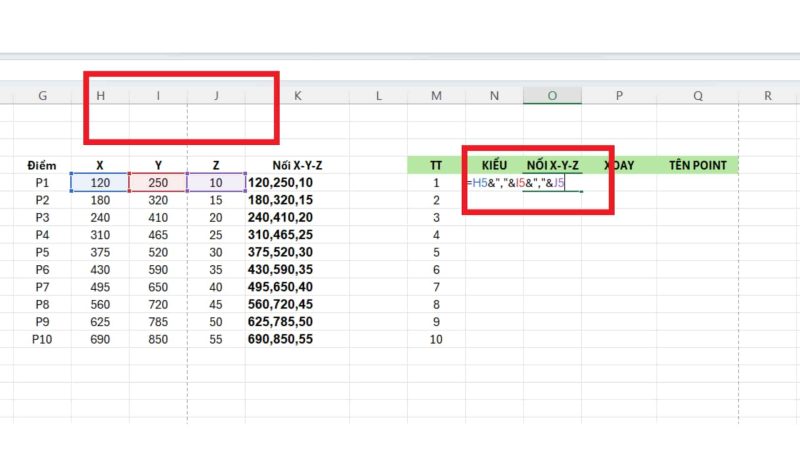Click the point label P9
This screenshot has height=450, width=800.
click(x=42, y=321)
